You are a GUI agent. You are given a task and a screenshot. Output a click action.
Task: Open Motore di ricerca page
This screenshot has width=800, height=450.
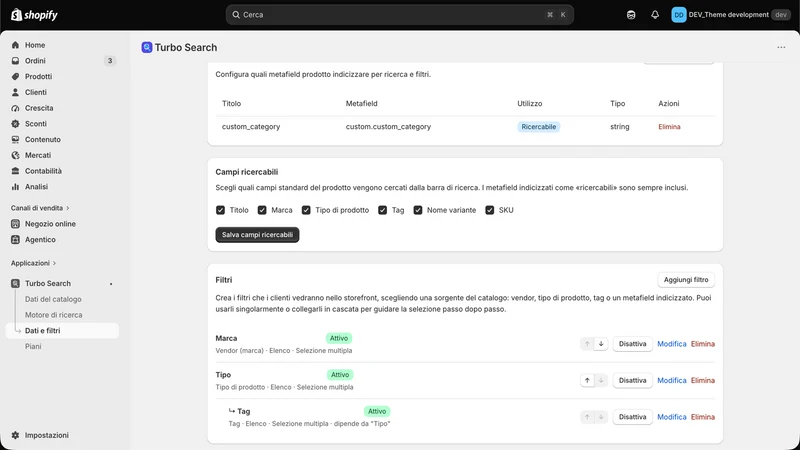click(x=54, y=315)
